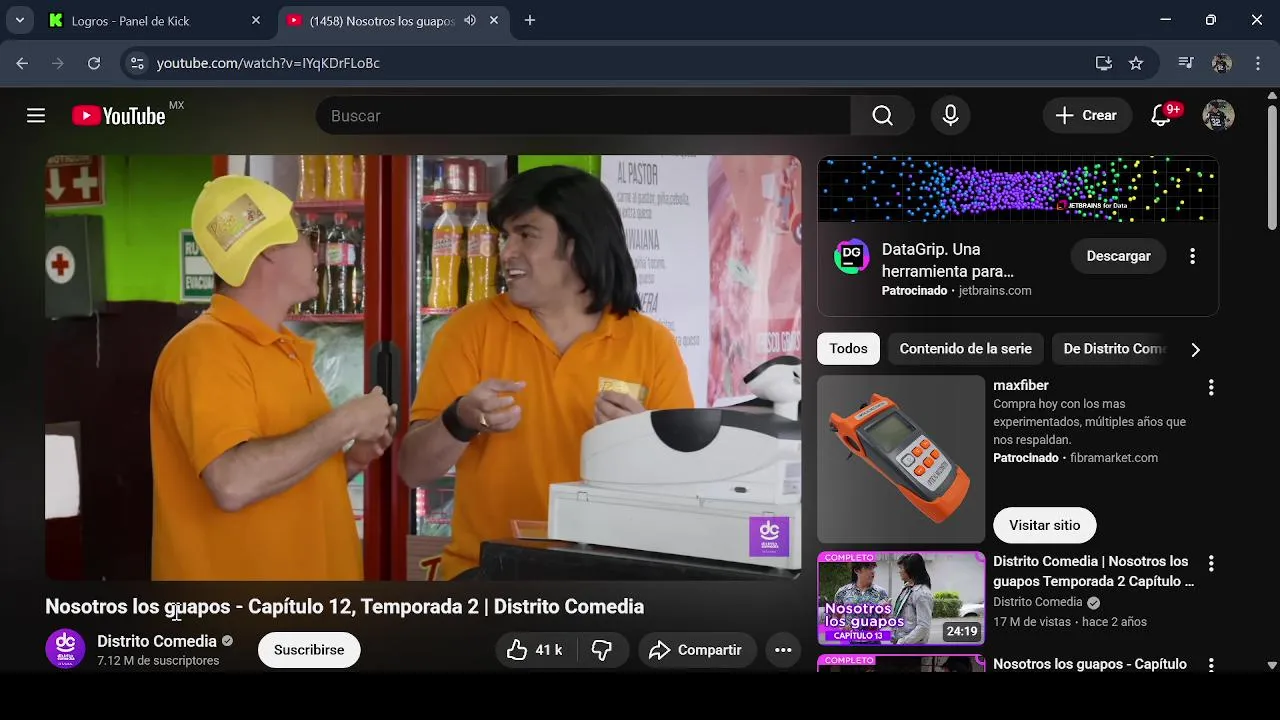Go to the YouTube home logo
The image size is (1280, 720).
[119, 116]
